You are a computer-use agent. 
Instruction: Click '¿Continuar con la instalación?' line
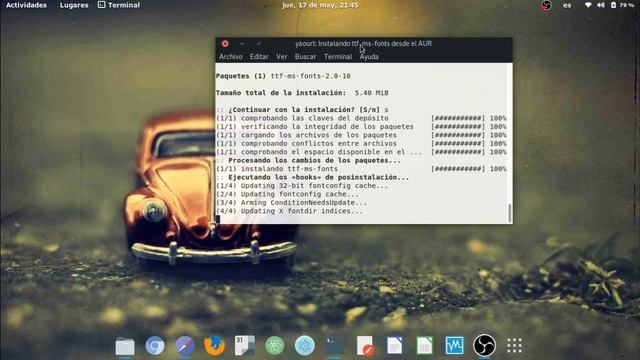(302, 109)
